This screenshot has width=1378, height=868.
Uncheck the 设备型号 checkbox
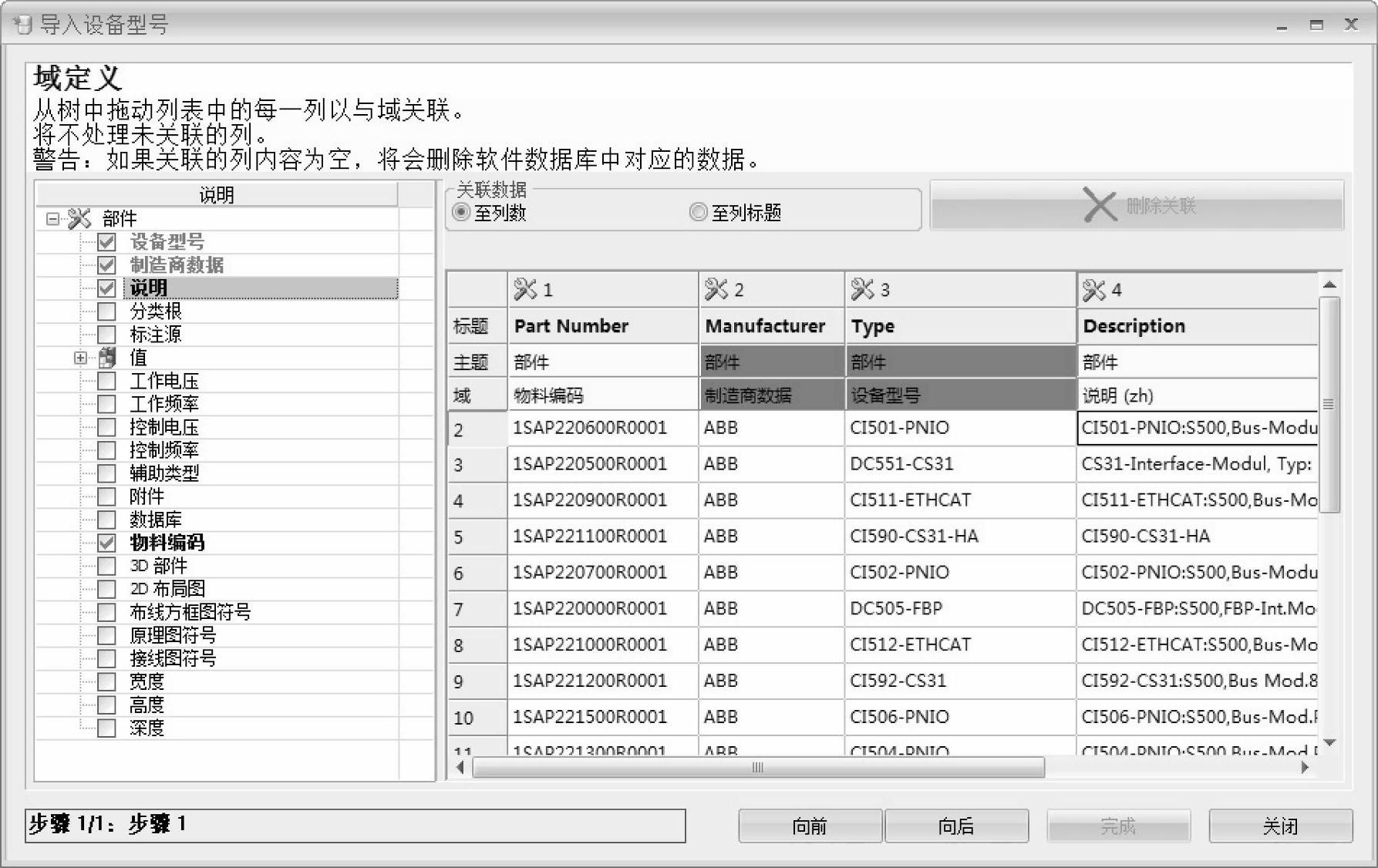point(106,242)
